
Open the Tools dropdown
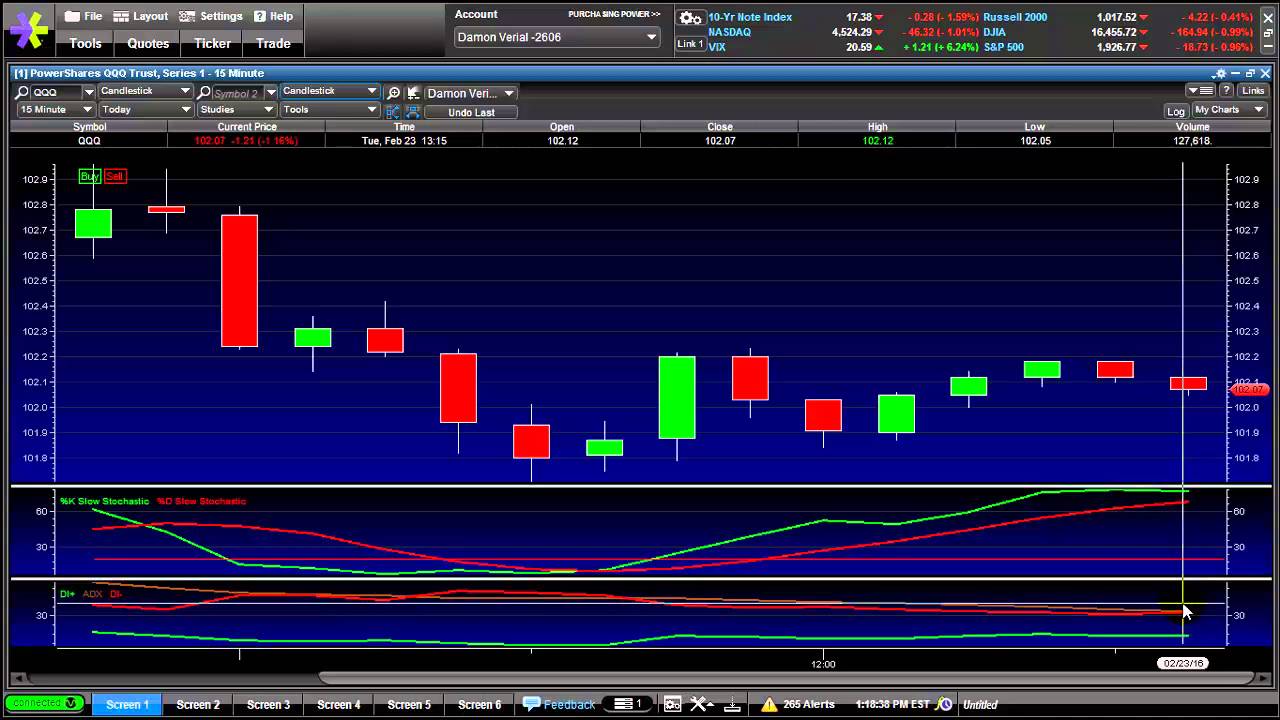click(x=329, y=109)
